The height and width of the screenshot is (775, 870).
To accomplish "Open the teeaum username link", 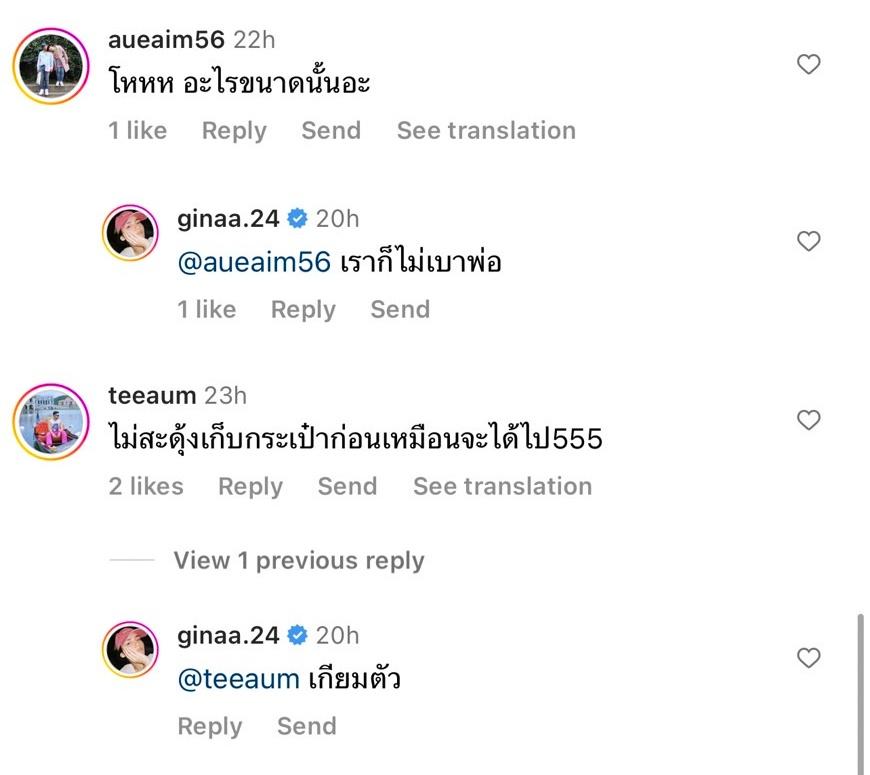I will click(x=152, y=396).
